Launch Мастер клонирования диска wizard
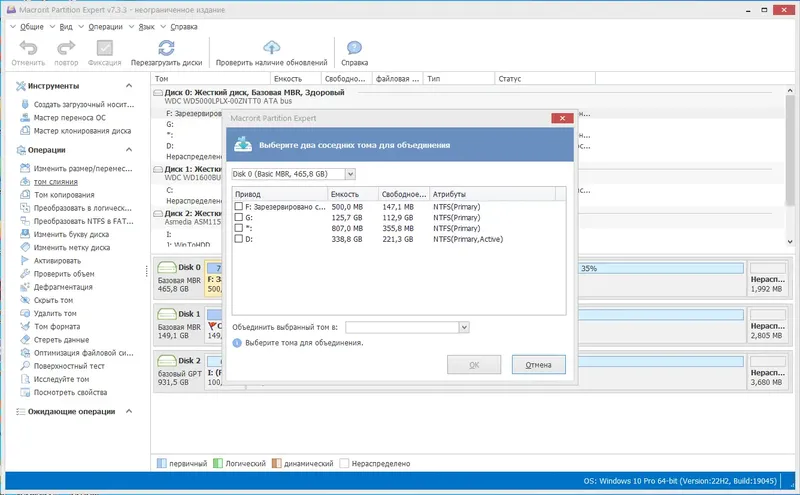800x495 pixels. point(82,131)
